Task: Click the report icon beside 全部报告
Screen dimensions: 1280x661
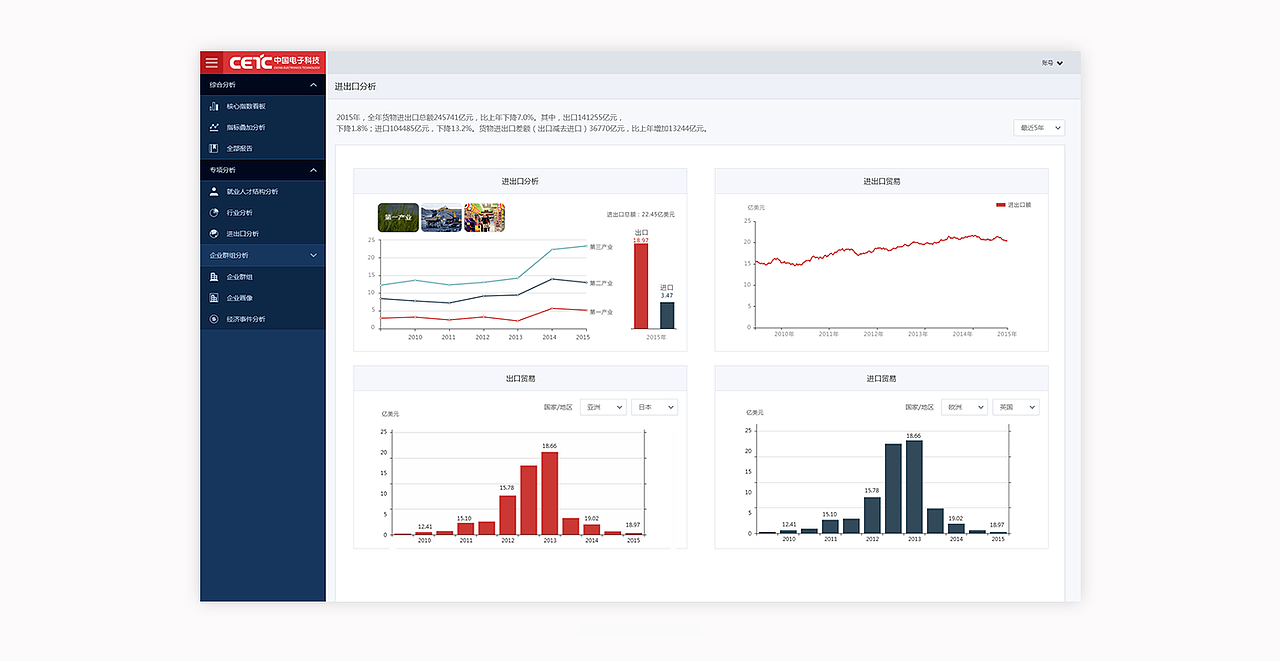Action: [x=214, y=148]
